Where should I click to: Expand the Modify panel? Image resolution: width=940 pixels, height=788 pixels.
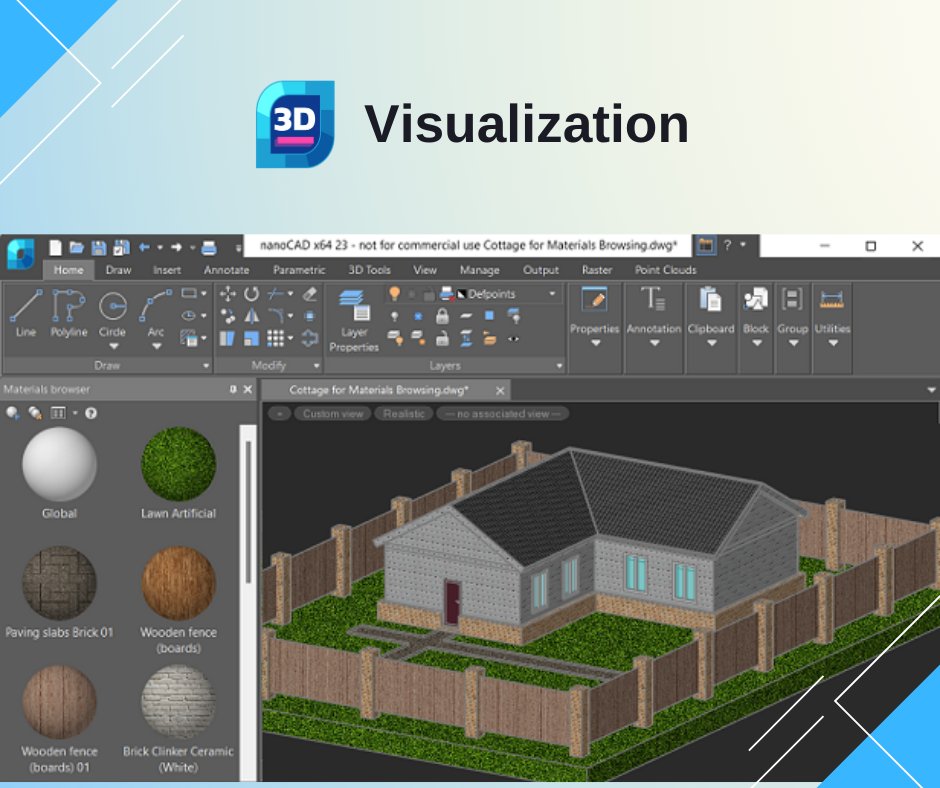tap(317, 365)
